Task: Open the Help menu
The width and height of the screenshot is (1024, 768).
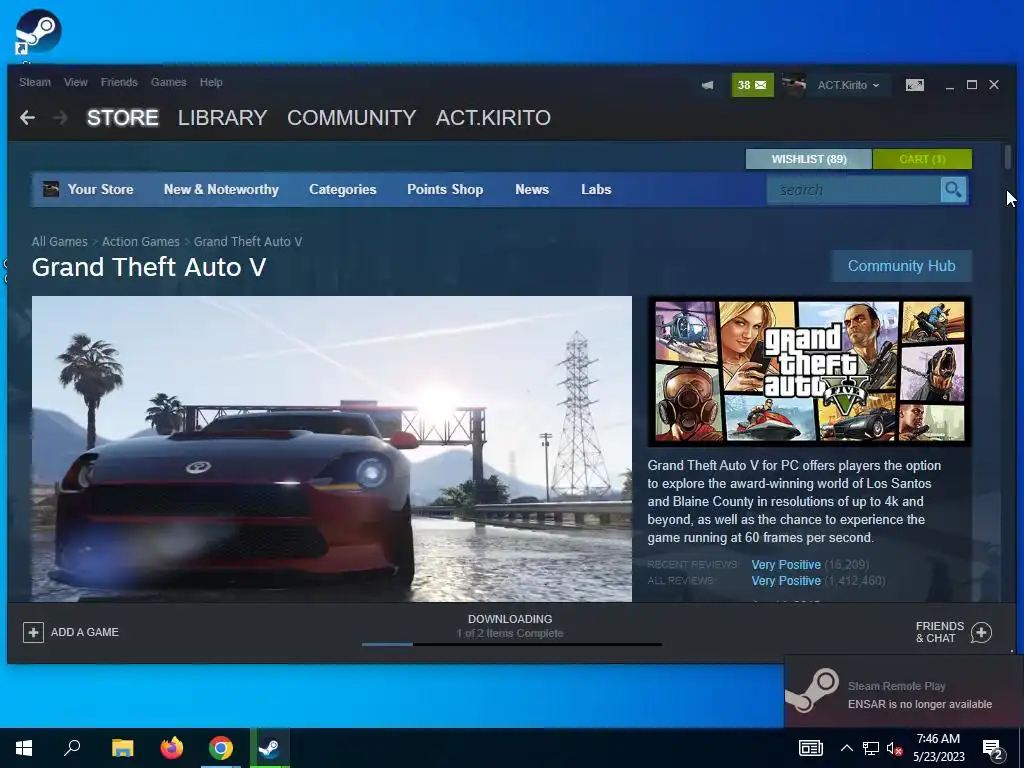Action: coord(211,82)
